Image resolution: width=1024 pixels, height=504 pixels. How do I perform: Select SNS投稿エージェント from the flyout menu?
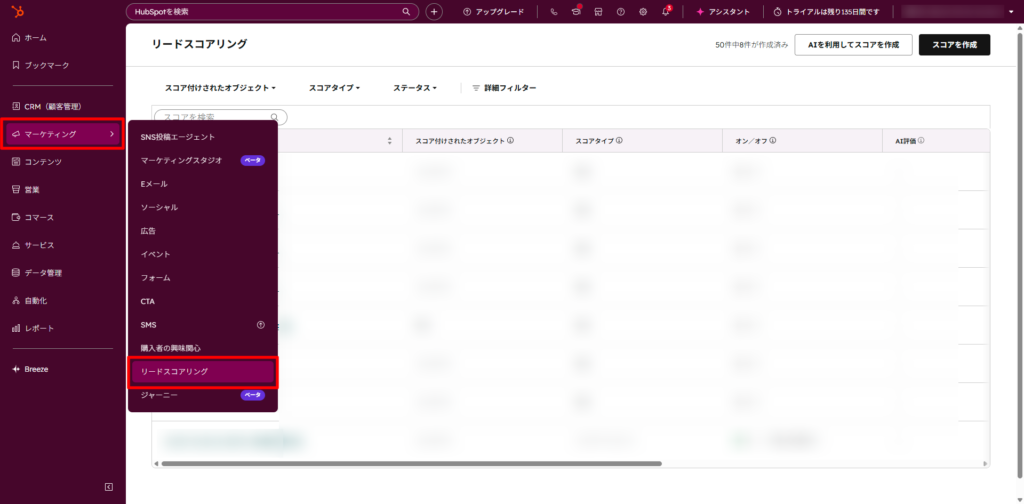pyautogui.click(x=178, y=137)
